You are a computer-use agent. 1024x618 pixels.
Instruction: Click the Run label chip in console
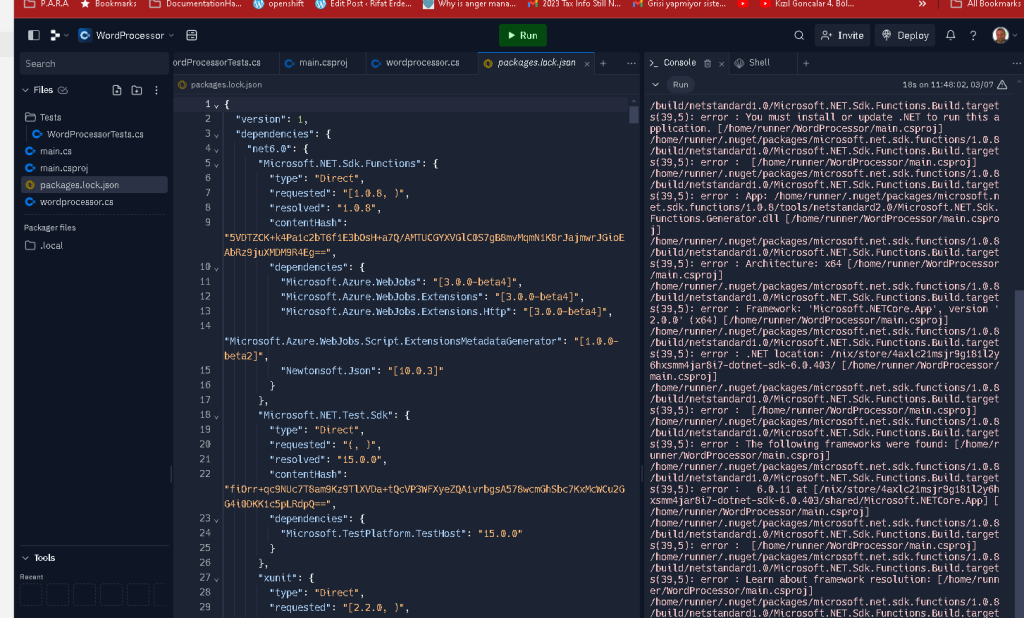pos(680,84)
